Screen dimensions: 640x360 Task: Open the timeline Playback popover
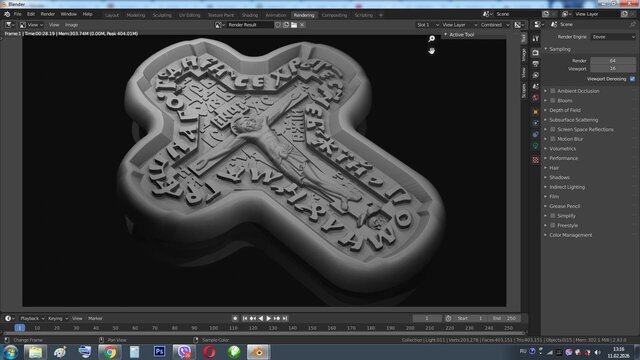32,318
